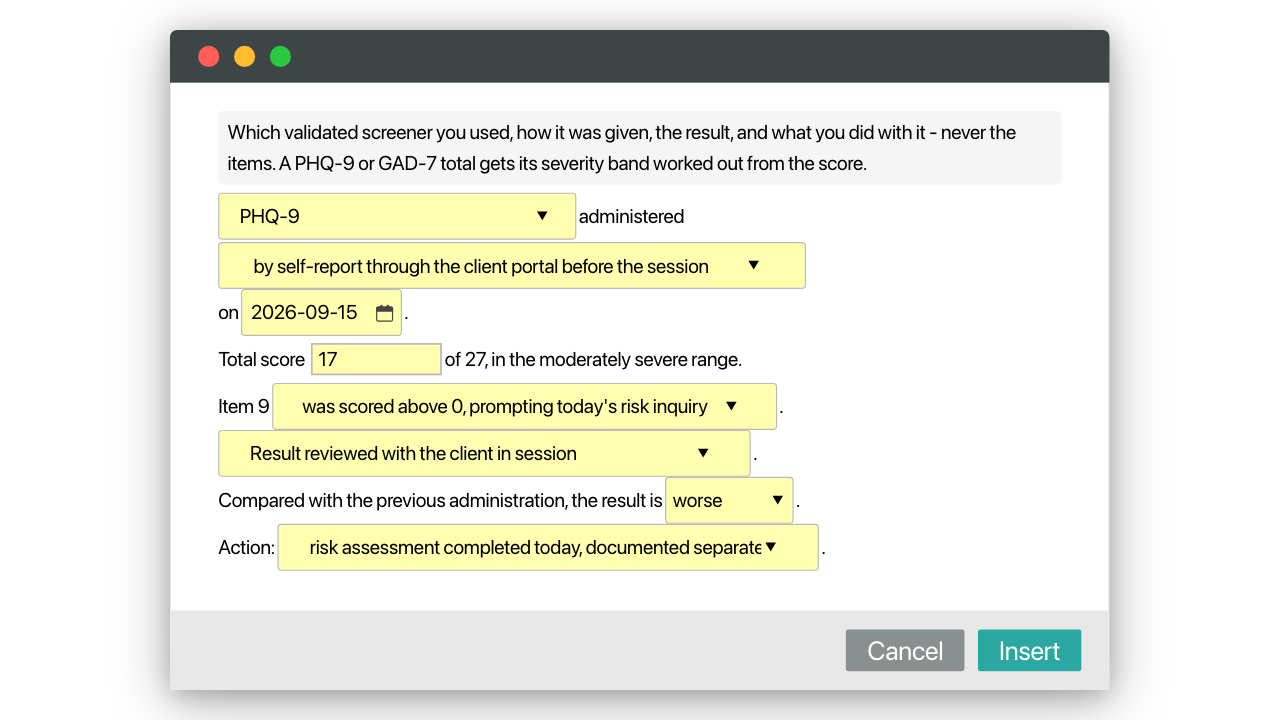The width and height of the screenshot is (1280, 720).
Task: Click arrow on administration method dropdown
Action: (754, 265)
